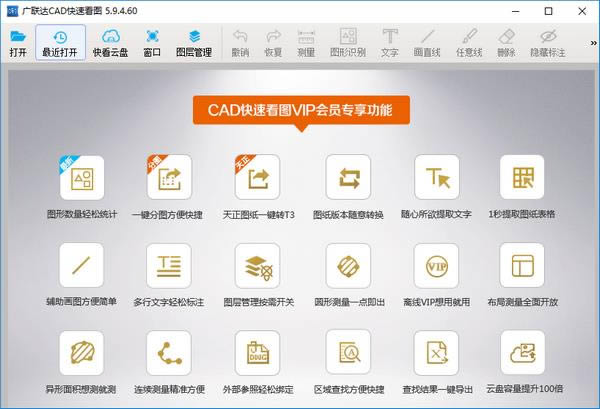Open 图层管理按需开关 feature icon
This screenshot has height=409, width=600.
click(257, 266)
